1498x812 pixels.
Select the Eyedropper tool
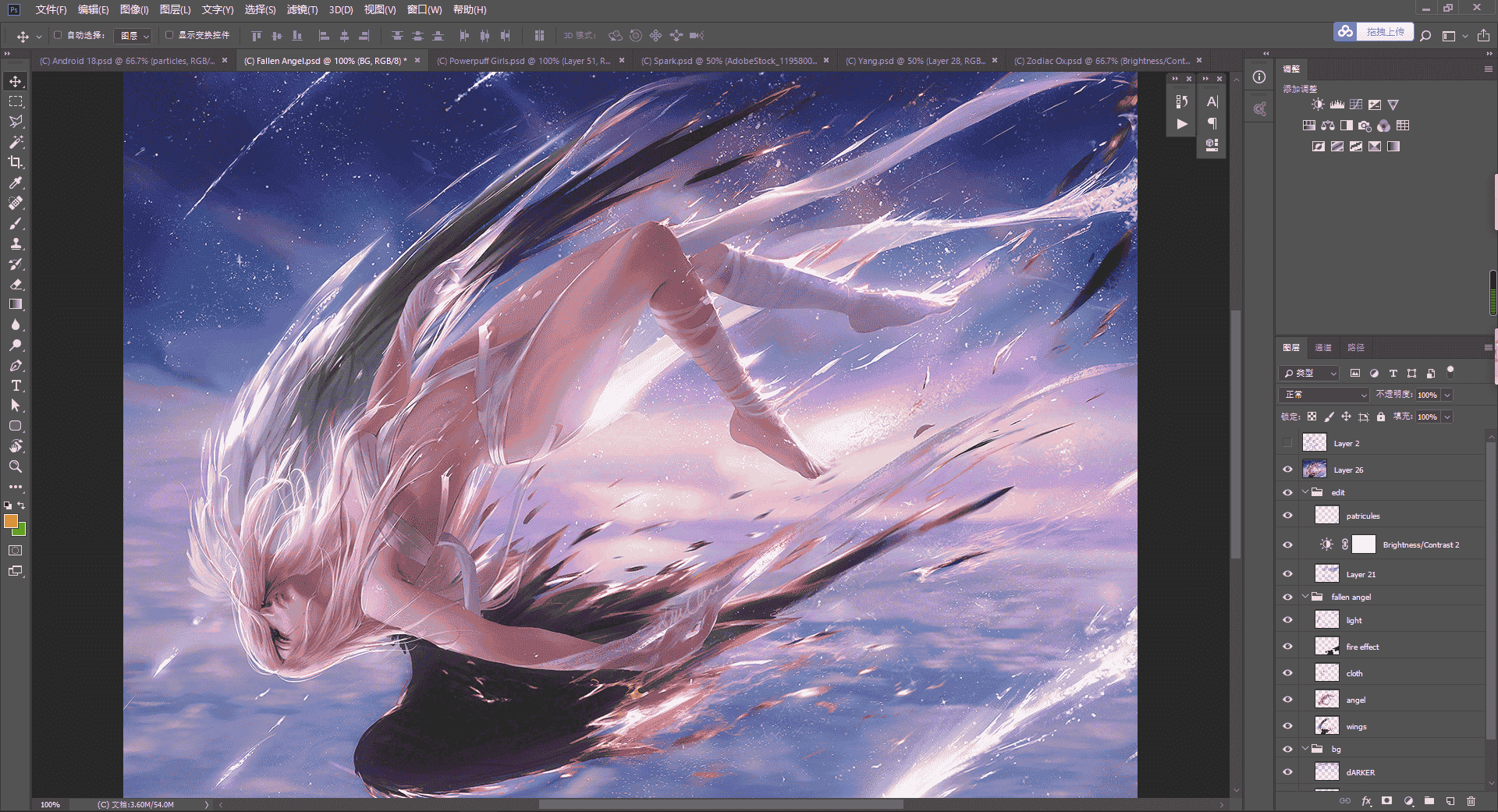point(16,183)
